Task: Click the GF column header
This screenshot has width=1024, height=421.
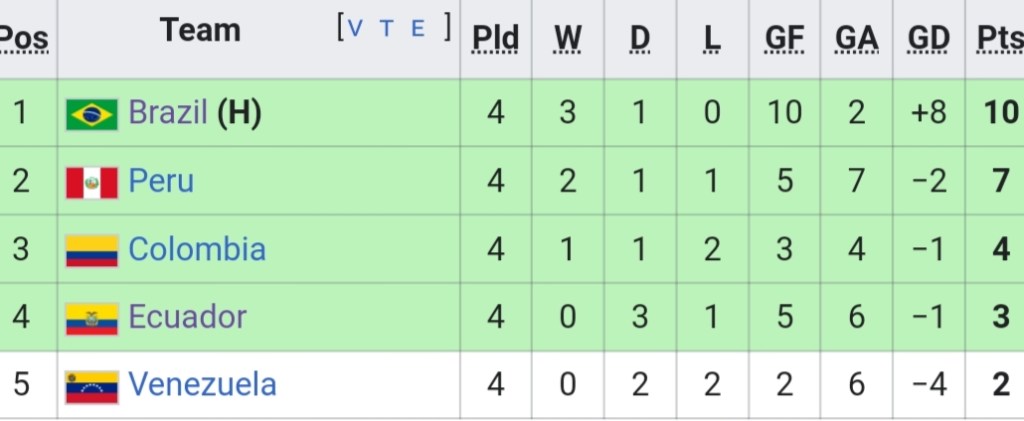Action: click(784, 38)
